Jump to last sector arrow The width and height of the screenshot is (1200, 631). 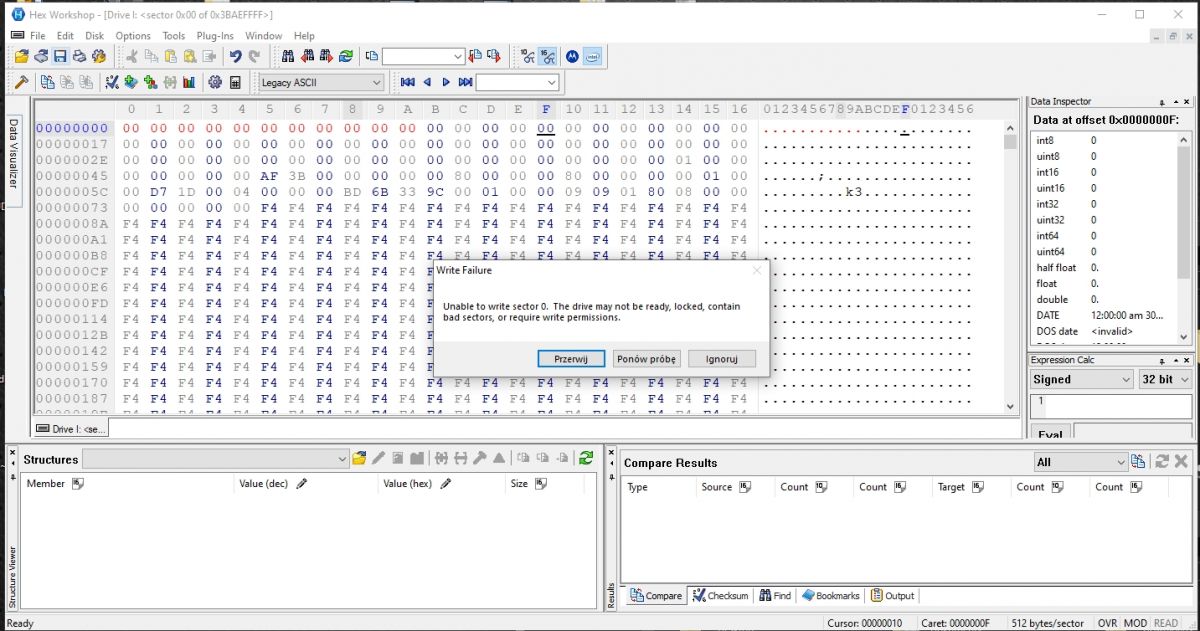tap(465, 82)
